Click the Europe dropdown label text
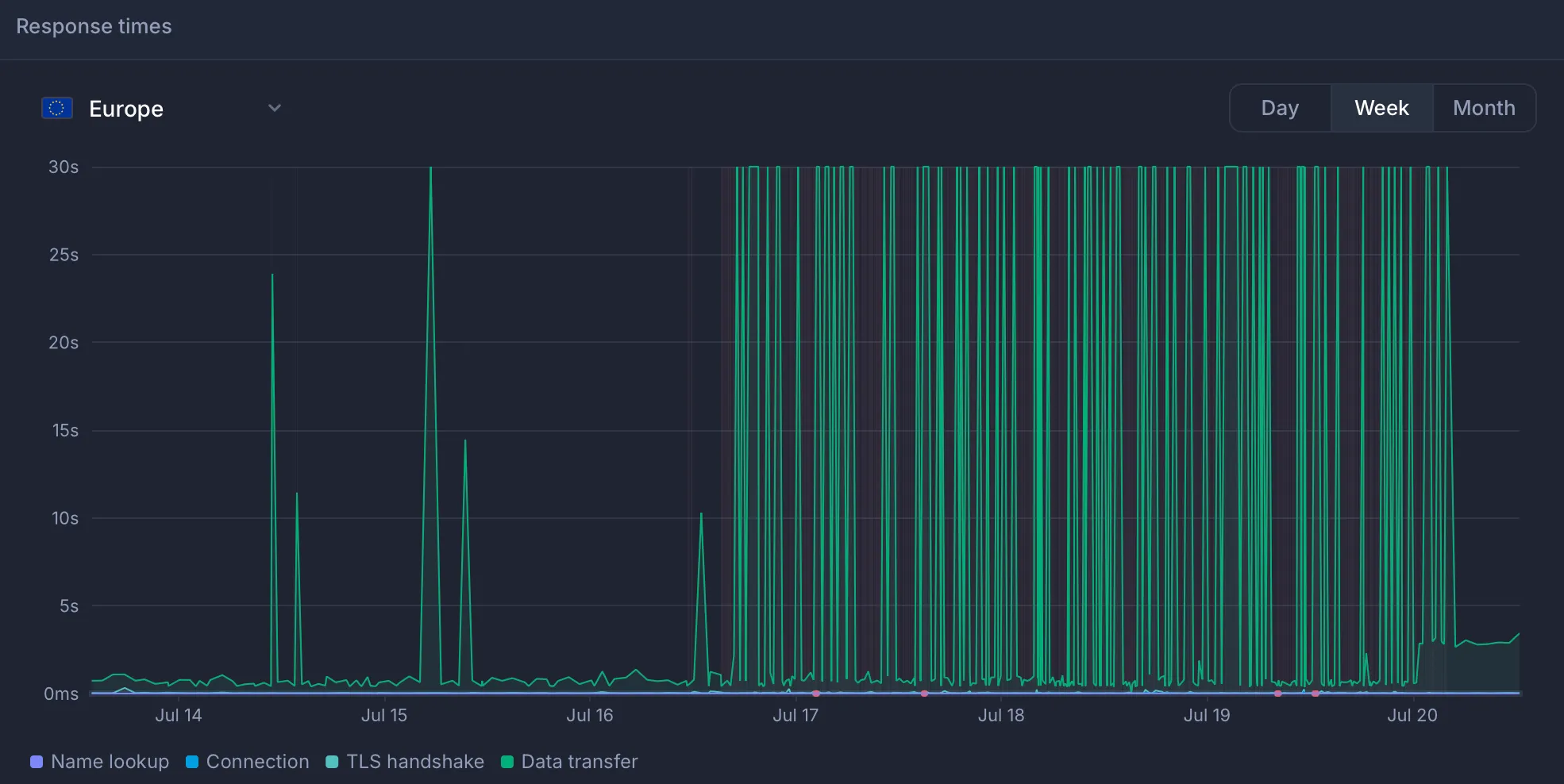1564x784 pixels. point(125,108)
